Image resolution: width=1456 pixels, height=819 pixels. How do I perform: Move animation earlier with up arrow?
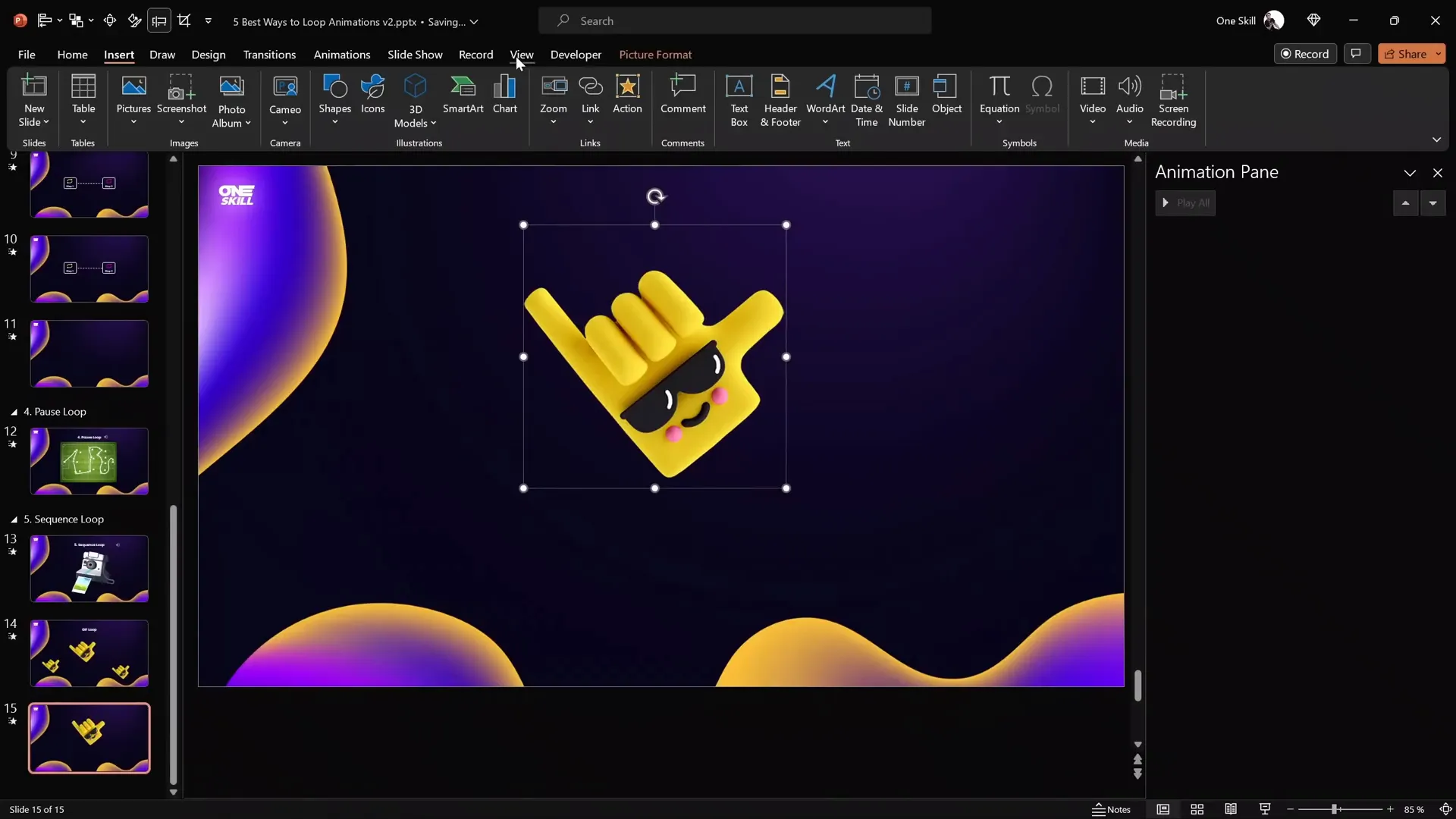1405,203
